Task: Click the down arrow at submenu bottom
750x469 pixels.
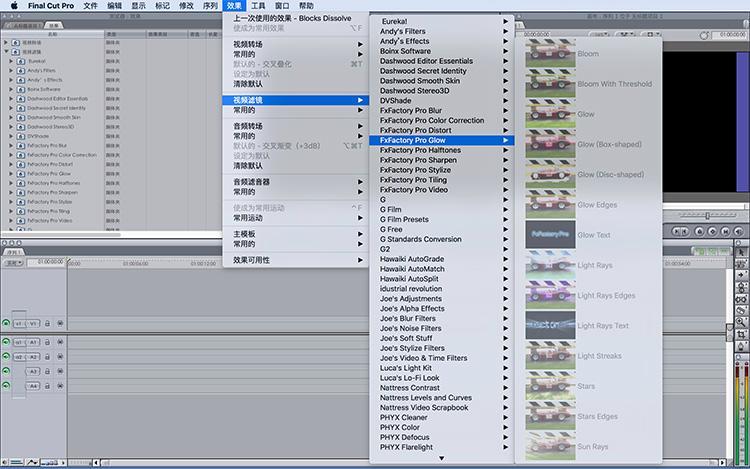Action: coord(441,458)
